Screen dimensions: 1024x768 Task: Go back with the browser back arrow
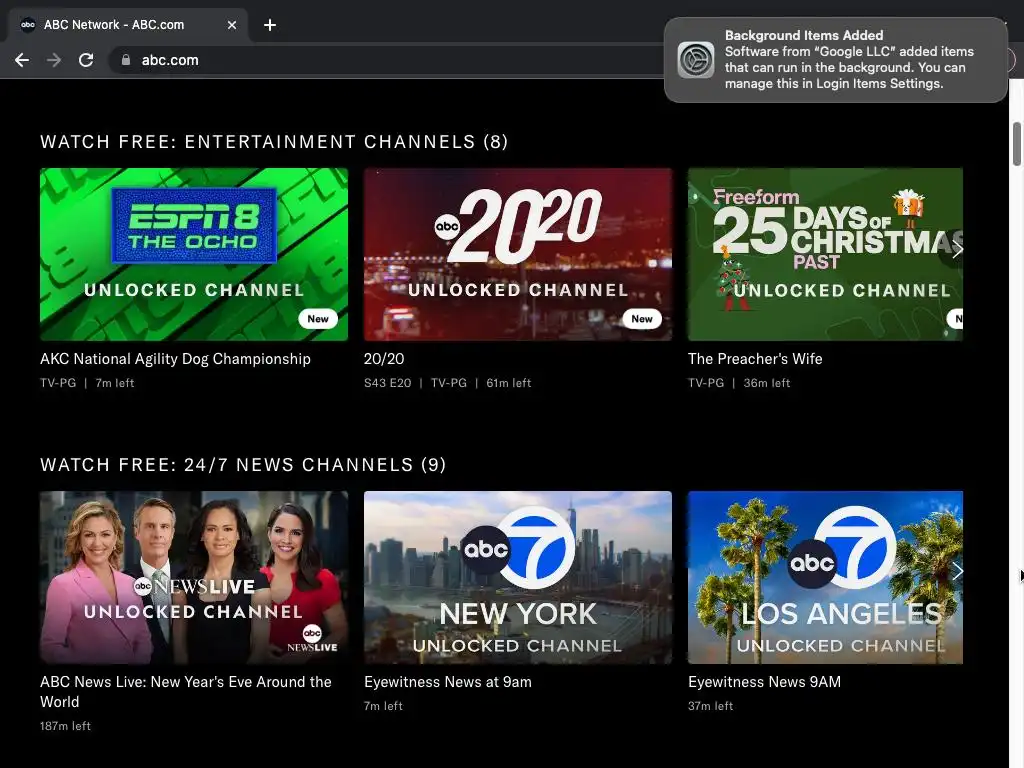[22, 60]
